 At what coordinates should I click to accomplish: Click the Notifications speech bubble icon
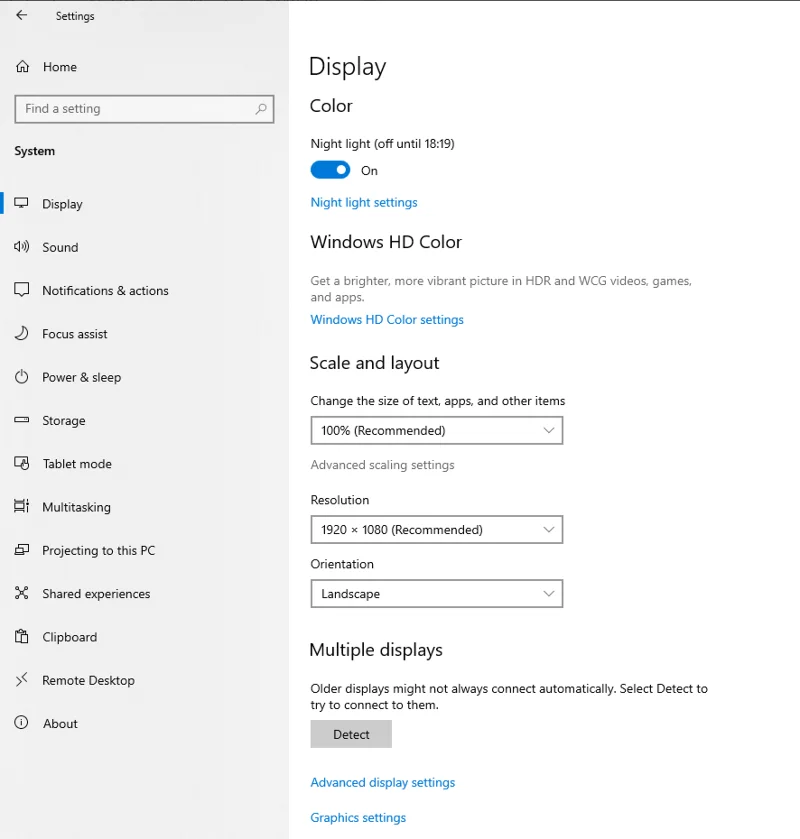21,289
